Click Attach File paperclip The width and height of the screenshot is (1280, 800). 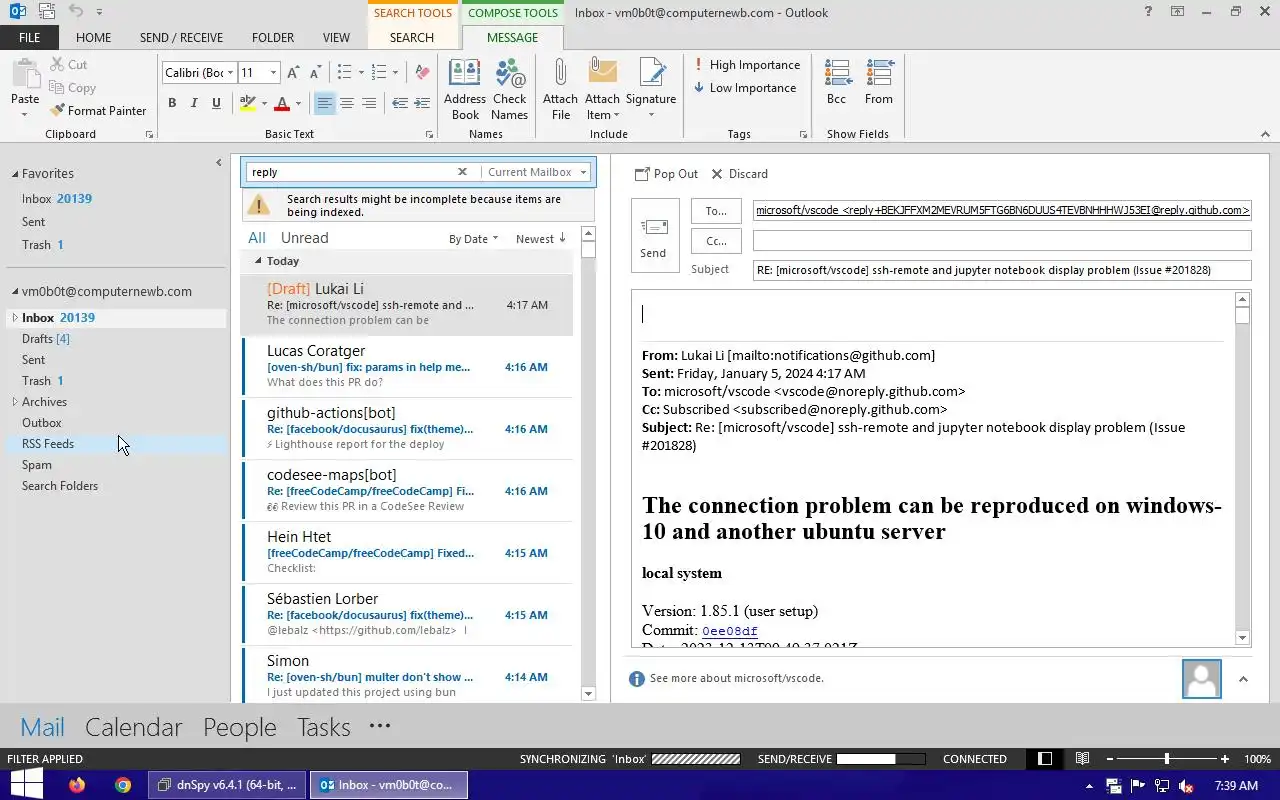pyautogui.click(x=560, y=89)
